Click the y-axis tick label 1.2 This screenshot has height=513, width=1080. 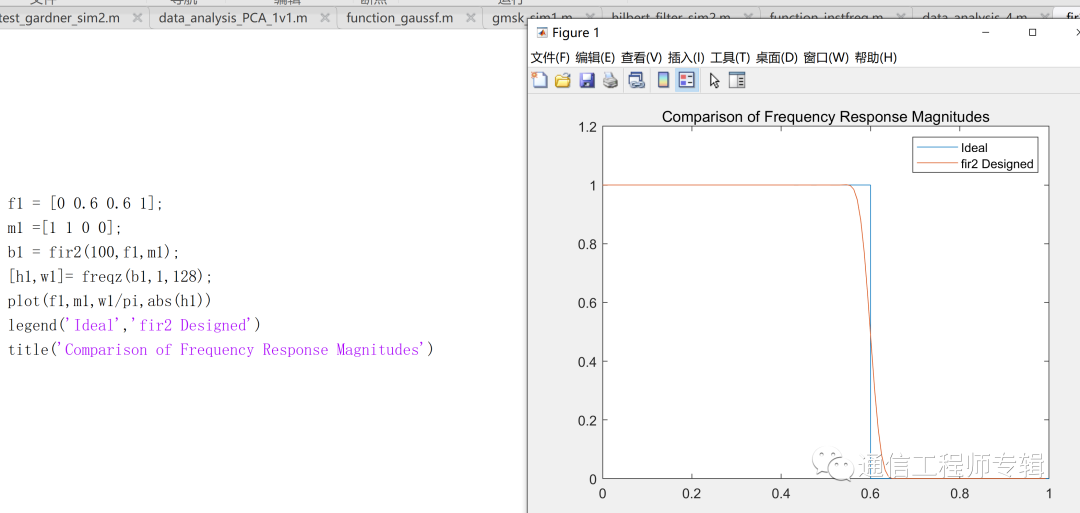tap(586, 127)
